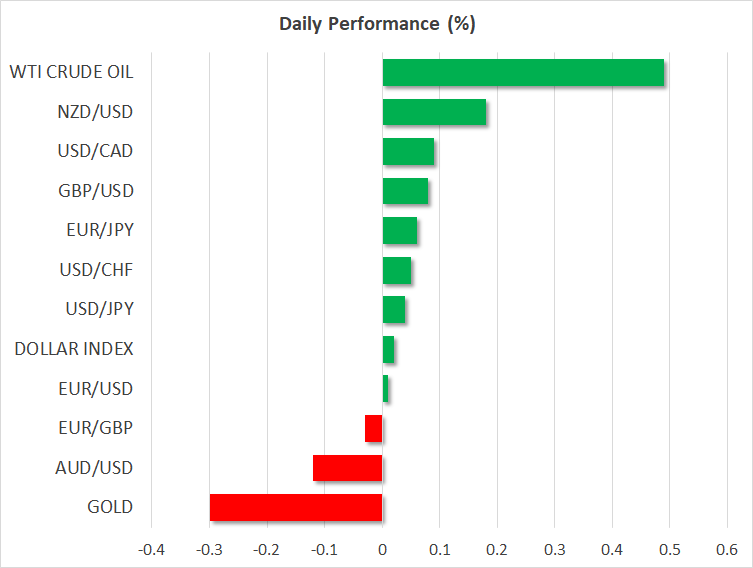Select the USD/CAD bar in the chart

pyautogui.click(x=408, y=152)
